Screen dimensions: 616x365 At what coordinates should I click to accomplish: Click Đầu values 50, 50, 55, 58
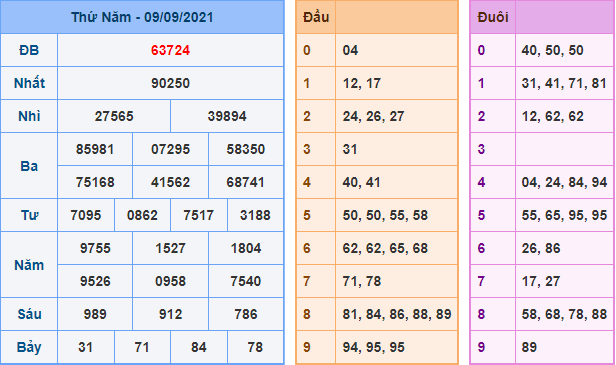click(385, 215)
